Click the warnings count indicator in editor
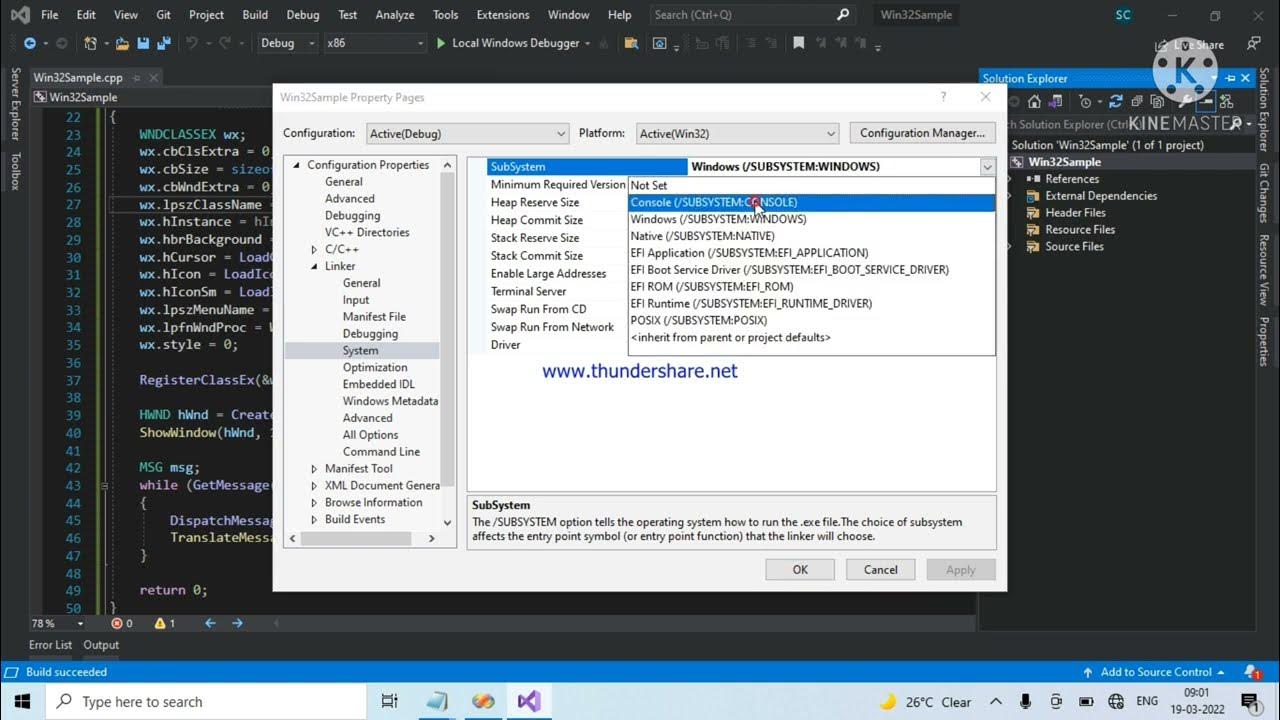 point(165,623)
